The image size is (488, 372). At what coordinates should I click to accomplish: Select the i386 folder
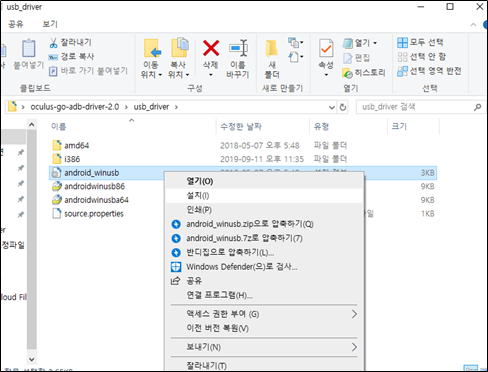pos(66,159)
